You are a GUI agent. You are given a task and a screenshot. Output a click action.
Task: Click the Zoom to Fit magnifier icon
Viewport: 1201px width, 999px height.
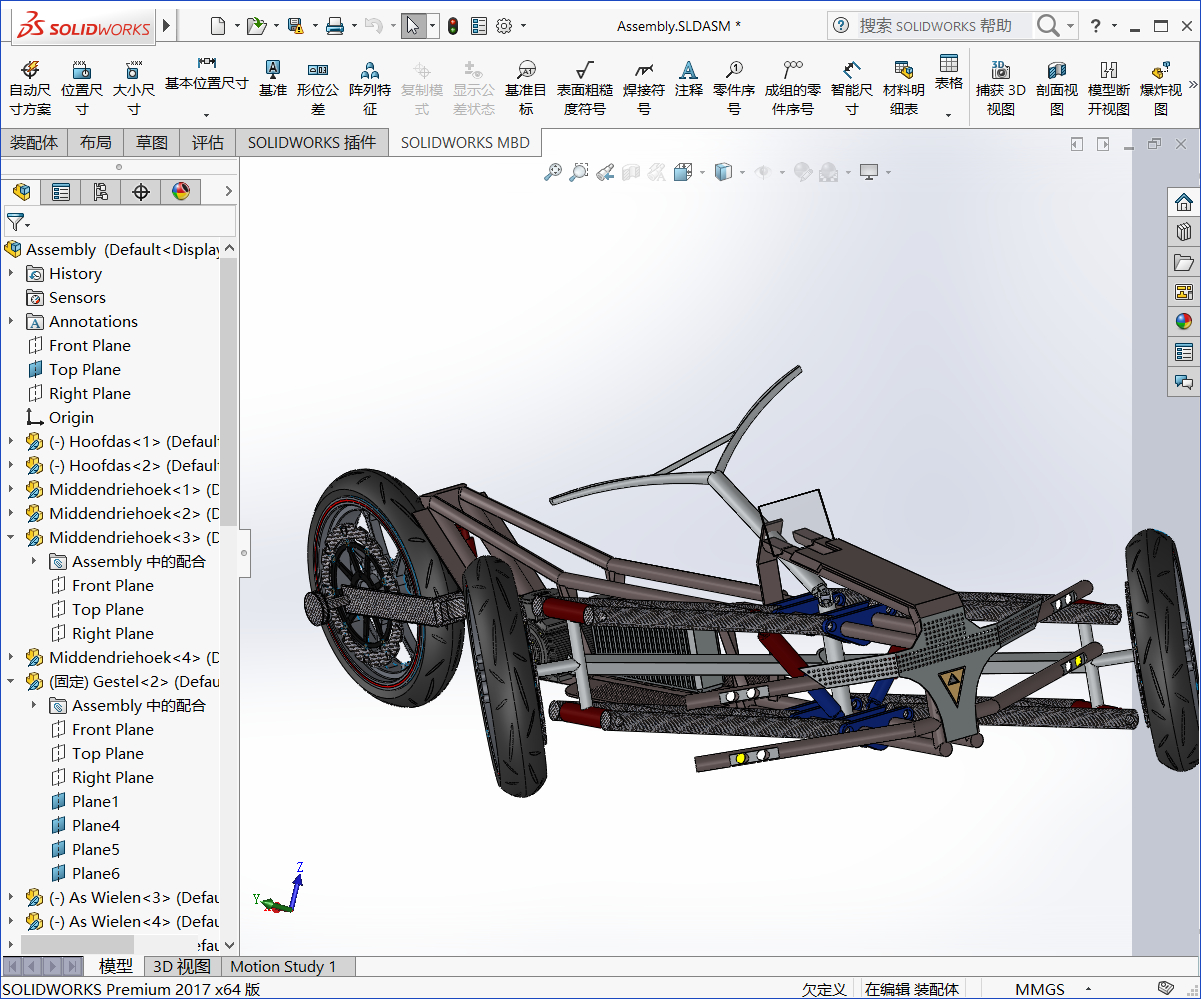coord(552,172)
